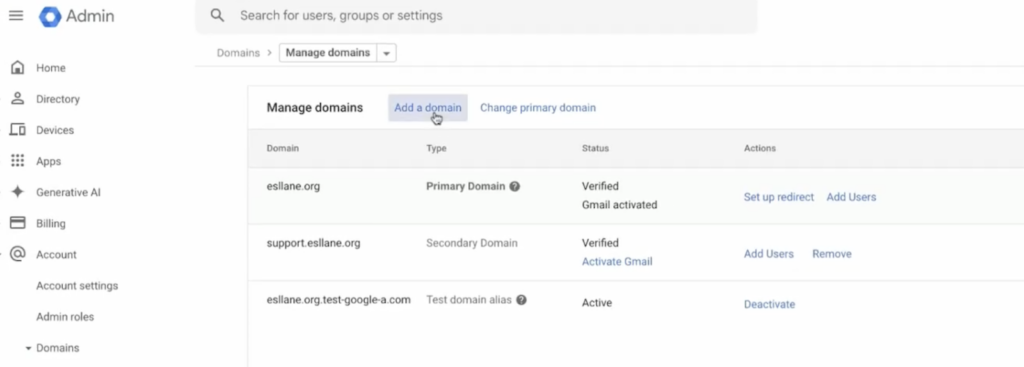Click the Manage domains heading text

(315, 108)
